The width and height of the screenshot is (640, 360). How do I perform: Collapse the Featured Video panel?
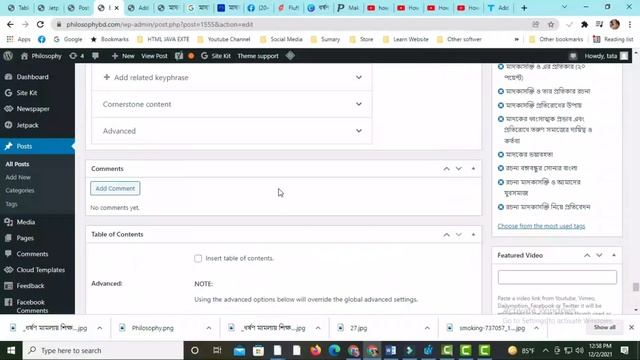pyautogui.click(x=614, y=255)
